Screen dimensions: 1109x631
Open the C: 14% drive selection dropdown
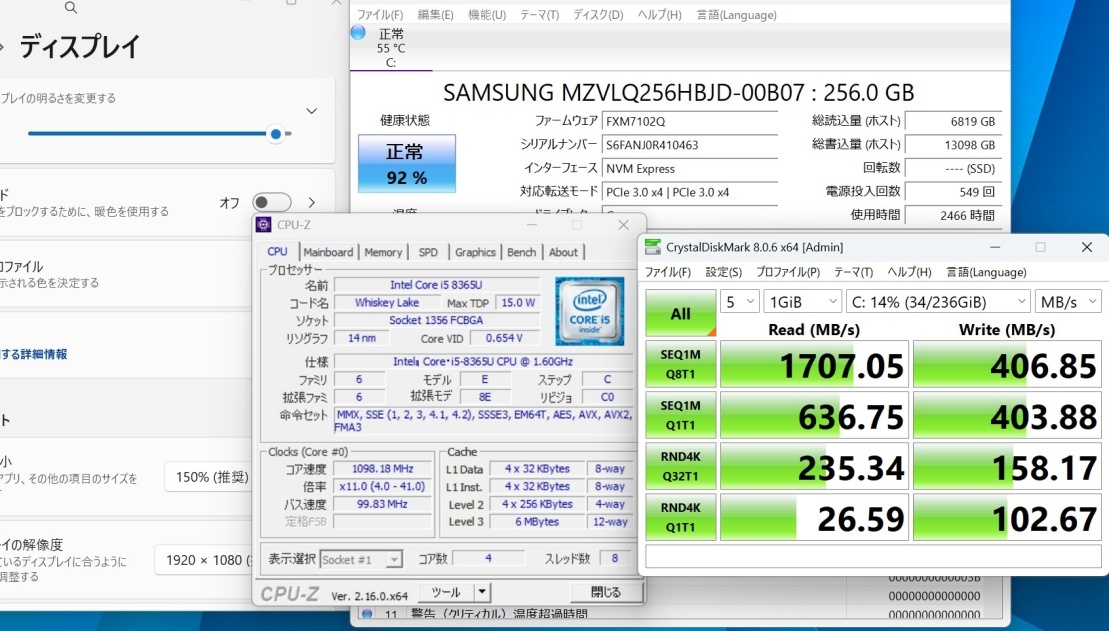pos(939,302)
